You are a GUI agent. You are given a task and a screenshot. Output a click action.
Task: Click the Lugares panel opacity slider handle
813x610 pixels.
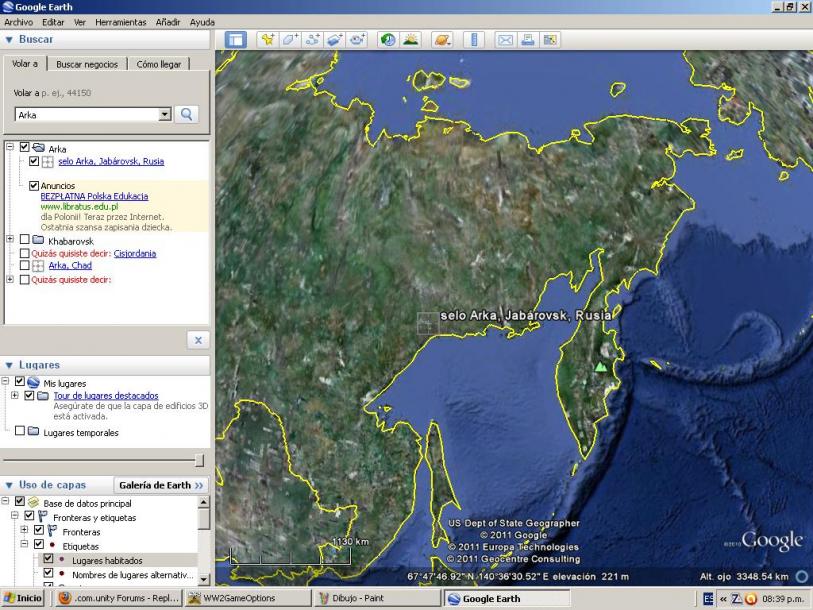198,460
